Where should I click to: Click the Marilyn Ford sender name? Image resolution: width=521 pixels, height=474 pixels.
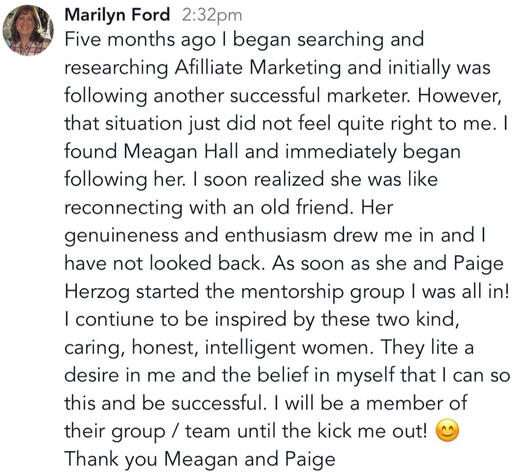pos(117,15)
